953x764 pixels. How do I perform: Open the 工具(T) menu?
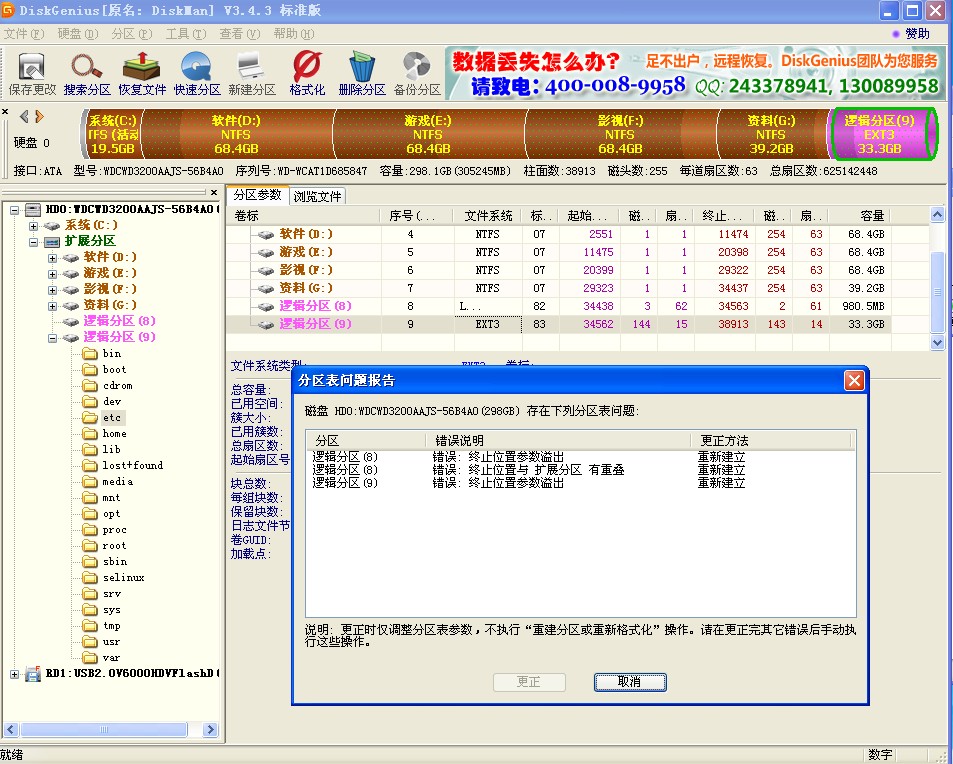point(186,34)
